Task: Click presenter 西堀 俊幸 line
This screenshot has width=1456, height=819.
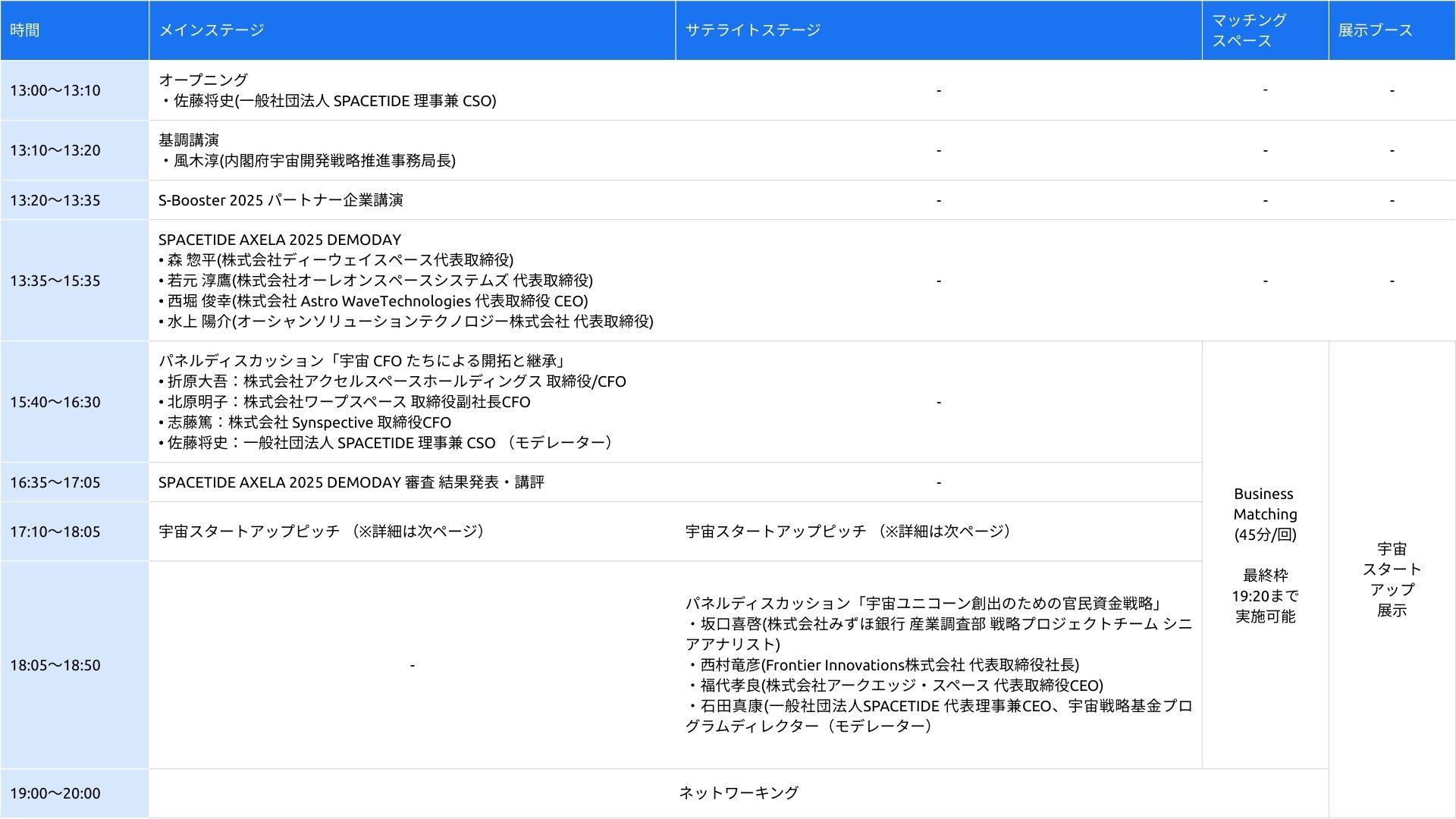Action: click(x=373, y=301)
